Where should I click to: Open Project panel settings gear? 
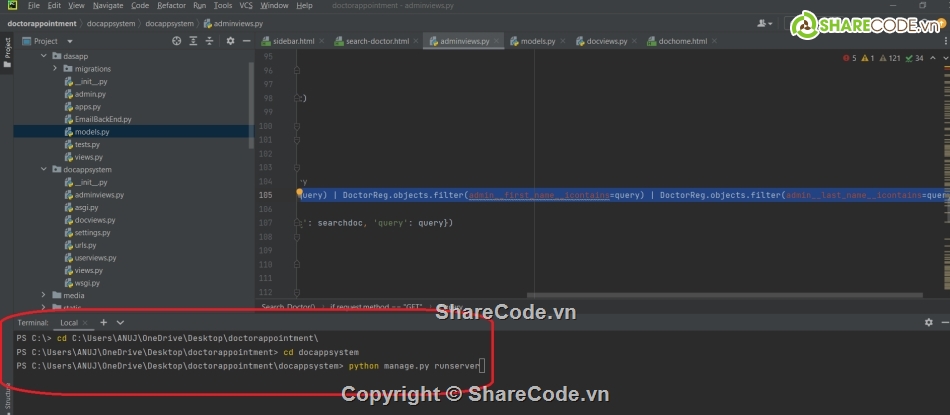pyautogui.click(x=230, y=41)
